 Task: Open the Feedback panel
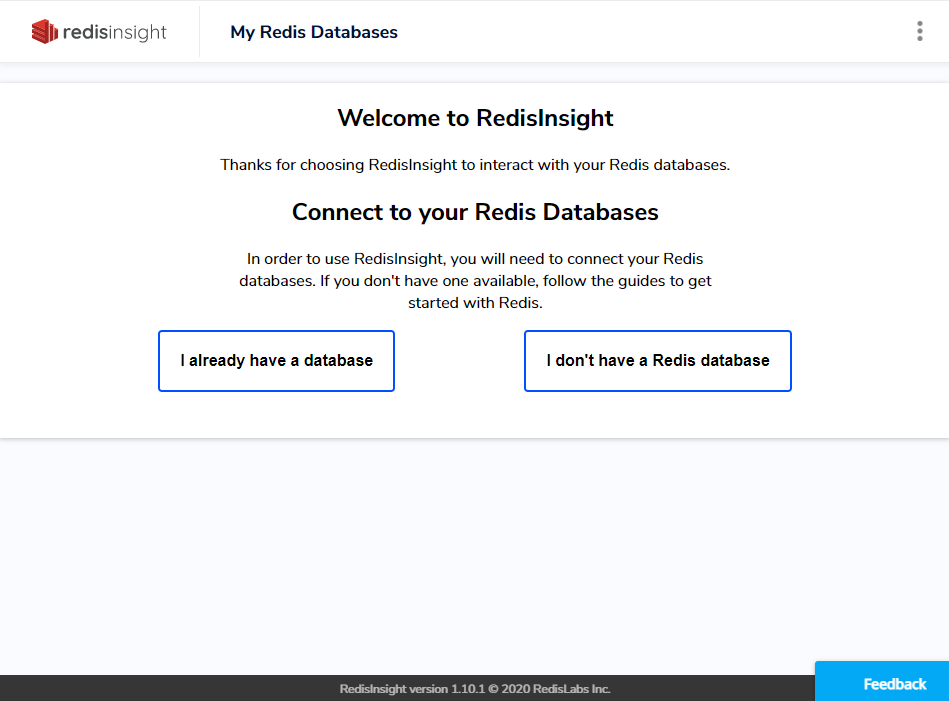tap(882, 682)
